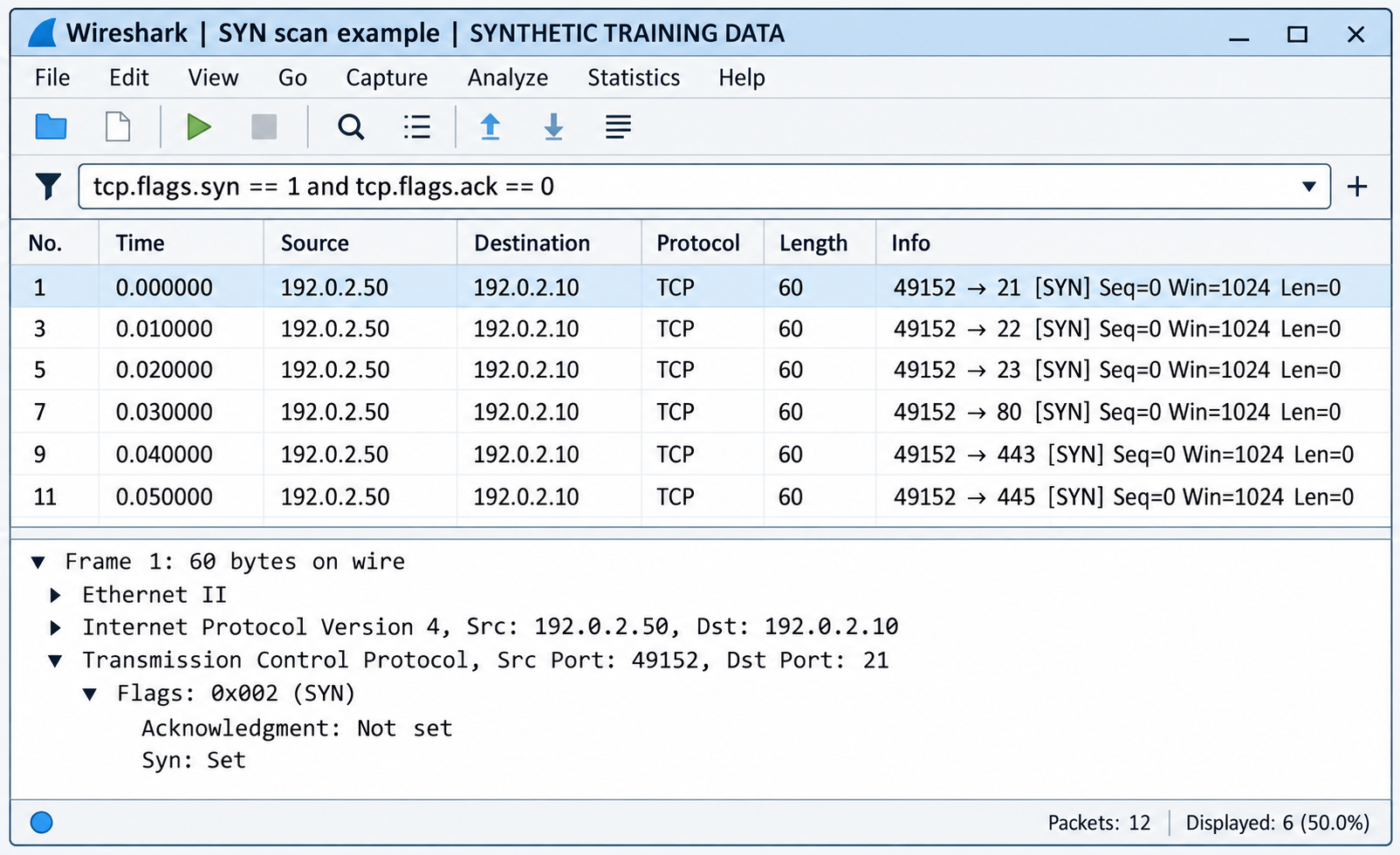The height and width of the screenshot is (855, 1400).
Task: Click time value 0.010000
Action: click(x=164, y=329)
